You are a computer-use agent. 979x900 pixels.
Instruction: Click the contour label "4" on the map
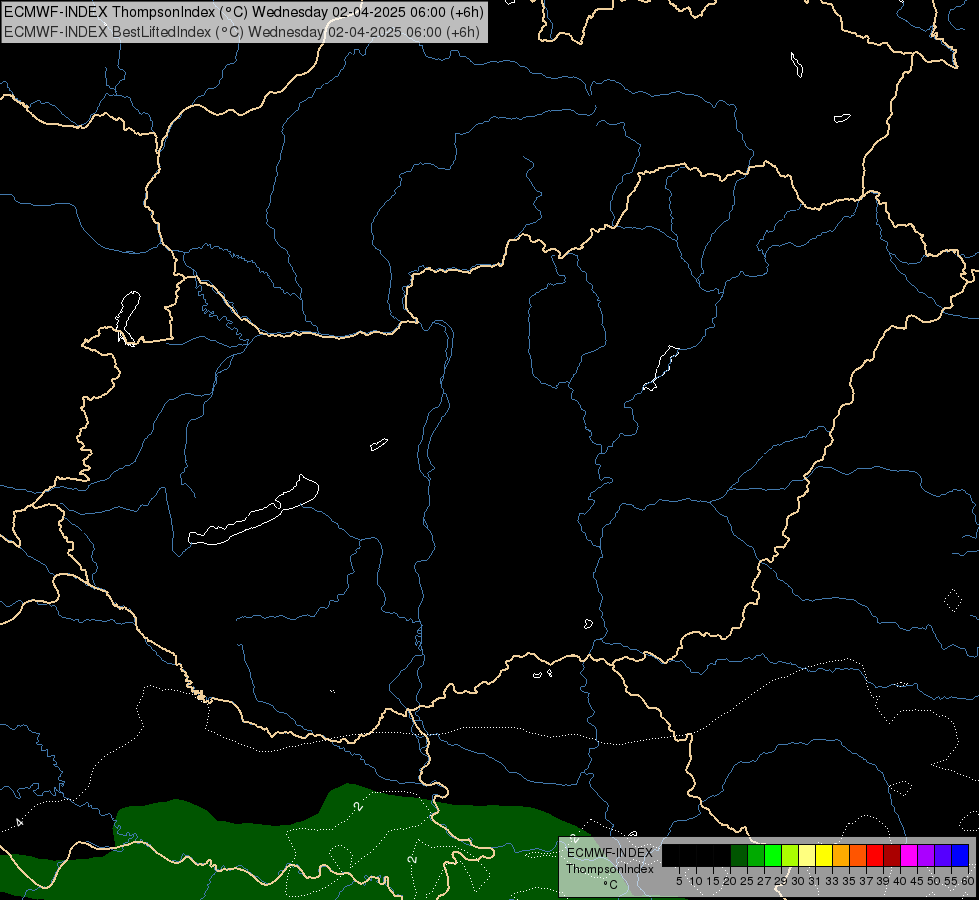[19, 822]
